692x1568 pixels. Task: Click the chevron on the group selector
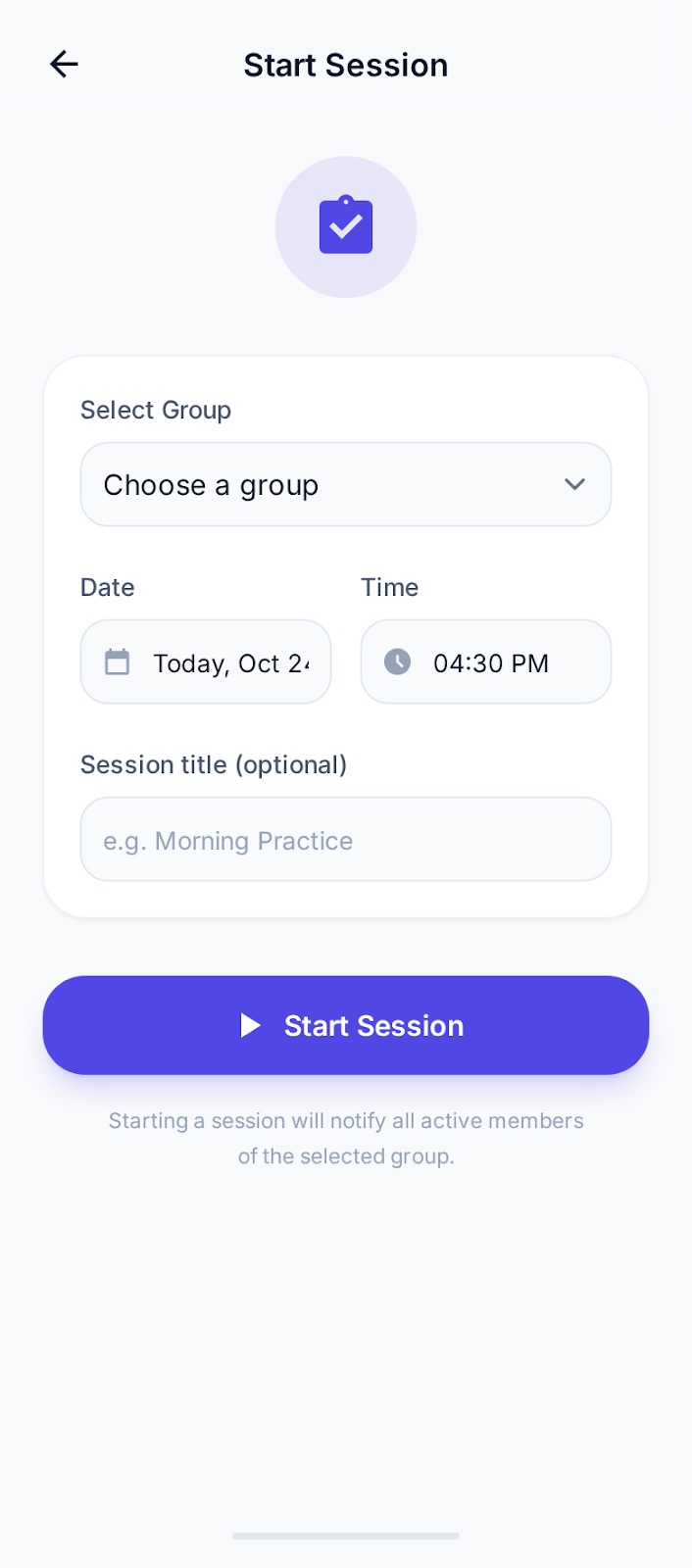(575, 484)
